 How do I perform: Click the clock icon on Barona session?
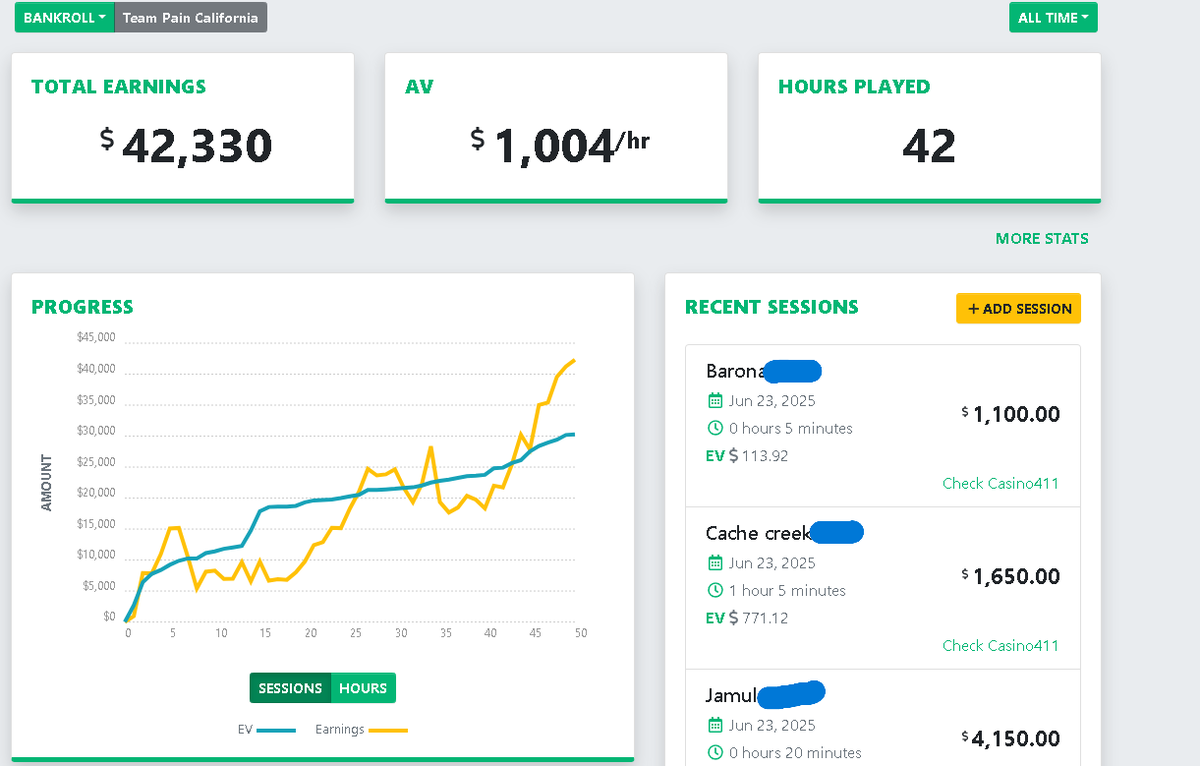click(716, 428)
